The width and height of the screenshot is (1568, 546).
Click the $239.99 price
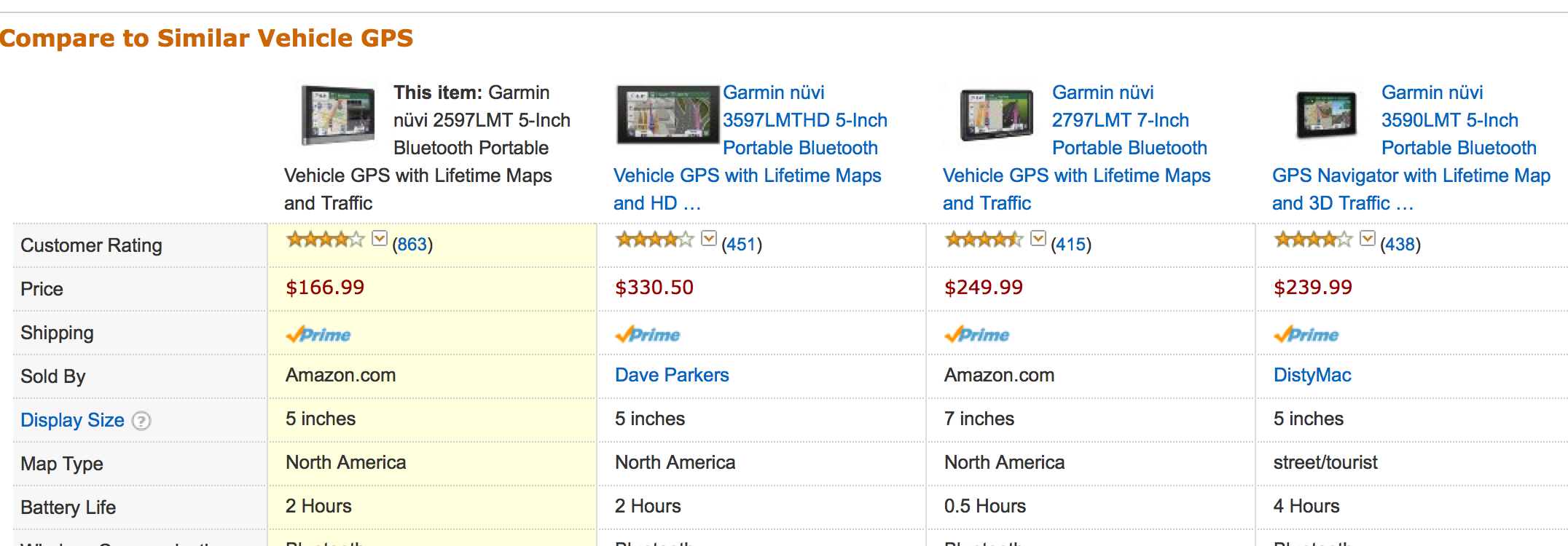[x=1313, y=288]
